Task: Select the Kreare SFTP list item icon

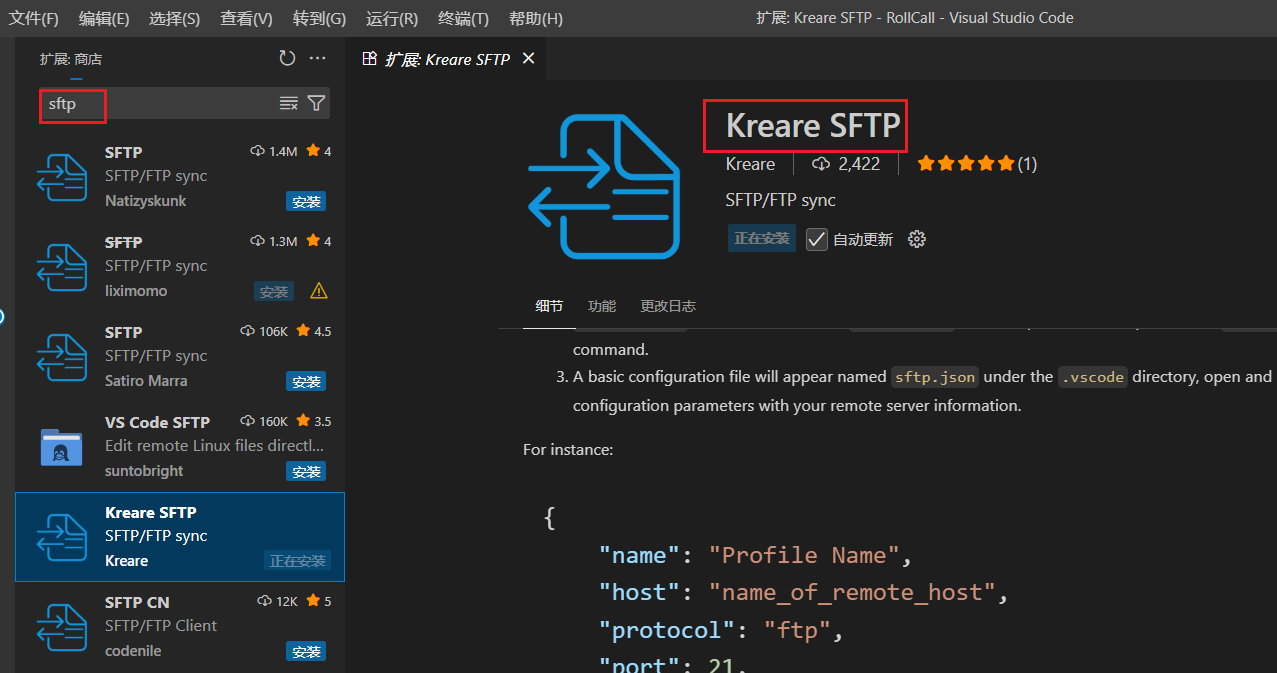Action: (62, 536)
